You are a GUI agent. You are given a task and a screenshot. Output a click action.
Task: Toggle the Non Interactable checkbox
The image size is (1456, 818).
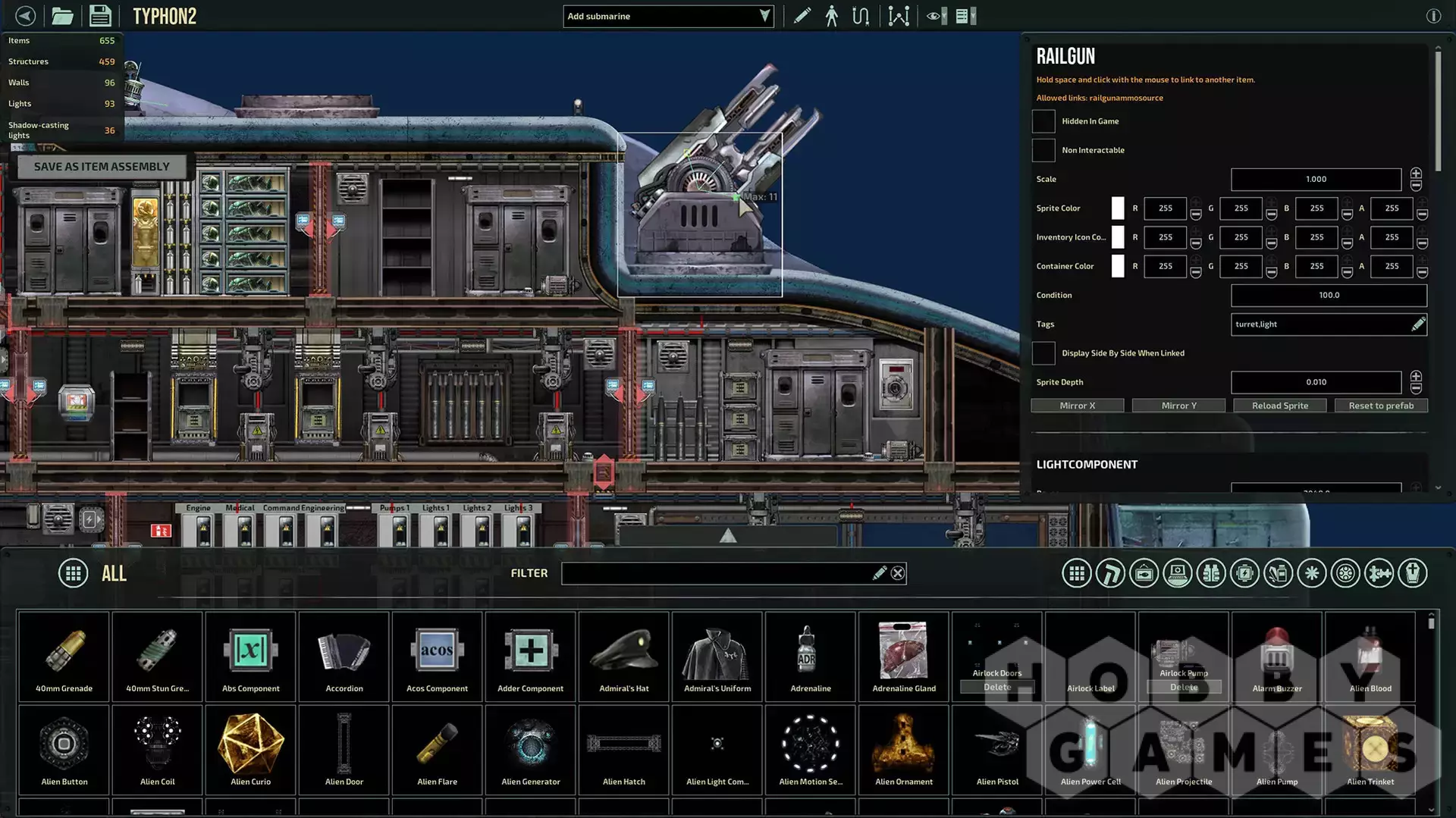pyautogui.click(x=1043, y=150)
